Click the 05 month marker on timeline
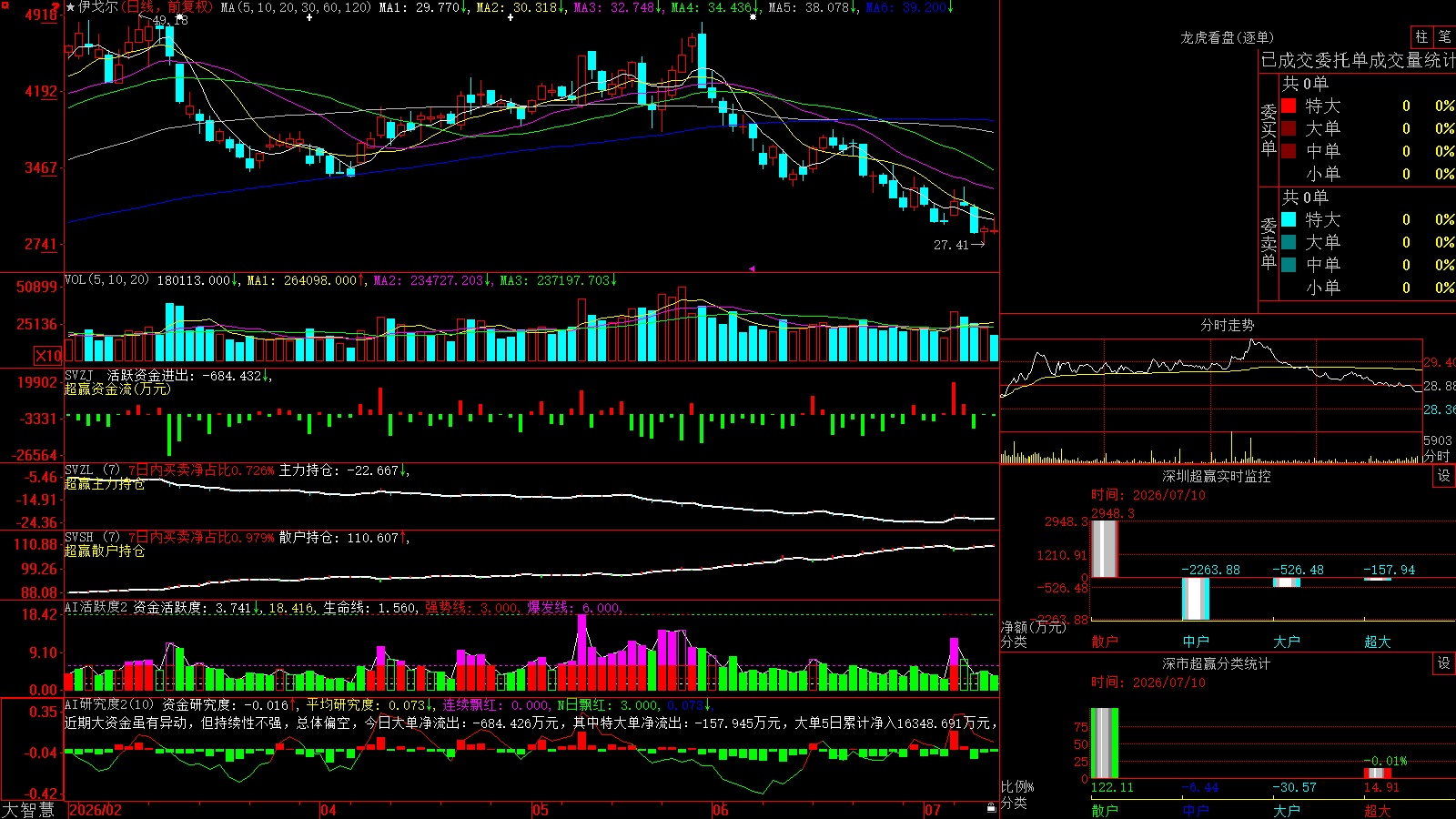1456x819 pixels. coord(541,810)
